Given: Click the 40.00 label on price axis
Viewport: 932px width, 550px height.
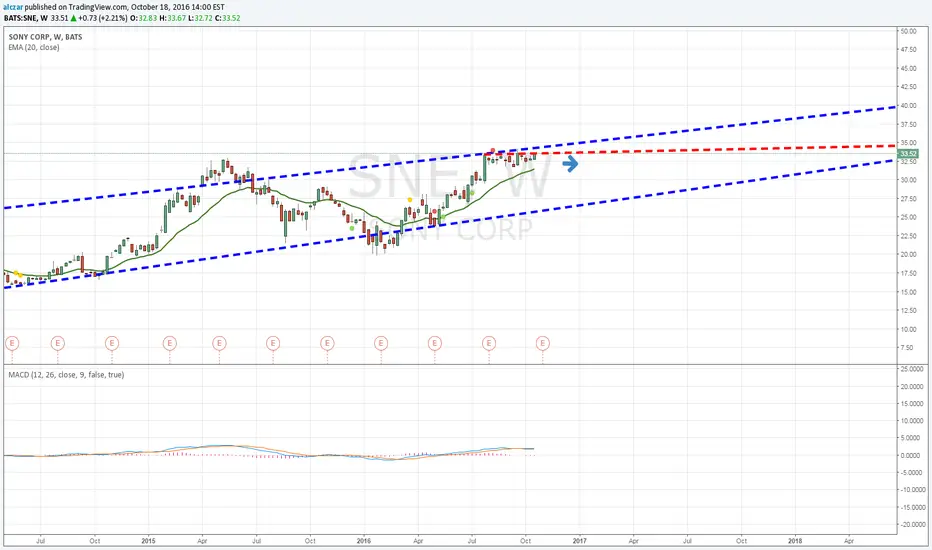Looking at the screenshot, I should tap(908, 106).
